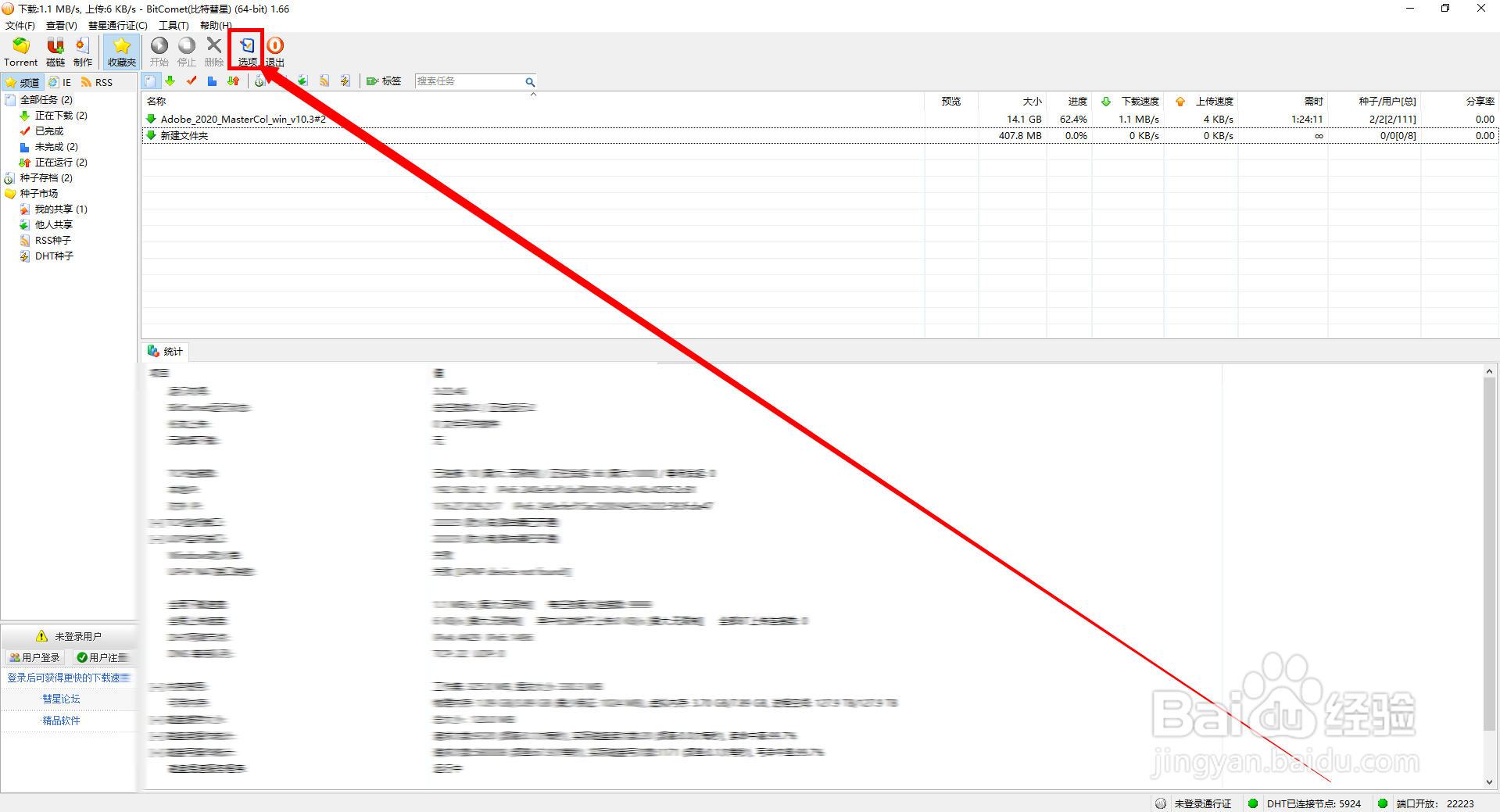Image resolution: width=1500 pixels, height=812 pixels.
Task: Open the 文件(F) menu
Action: [20, 26]
